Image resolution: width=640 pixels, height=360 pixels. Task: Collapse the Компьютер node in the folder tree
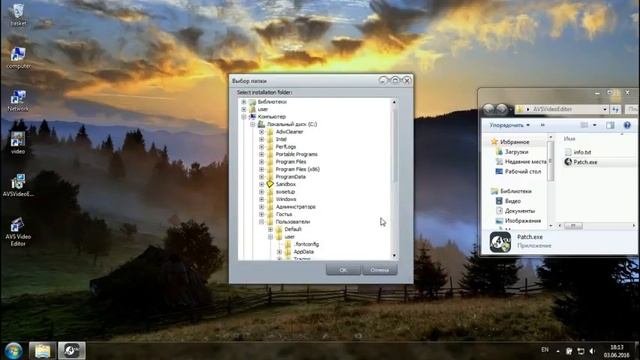(244, 117)
